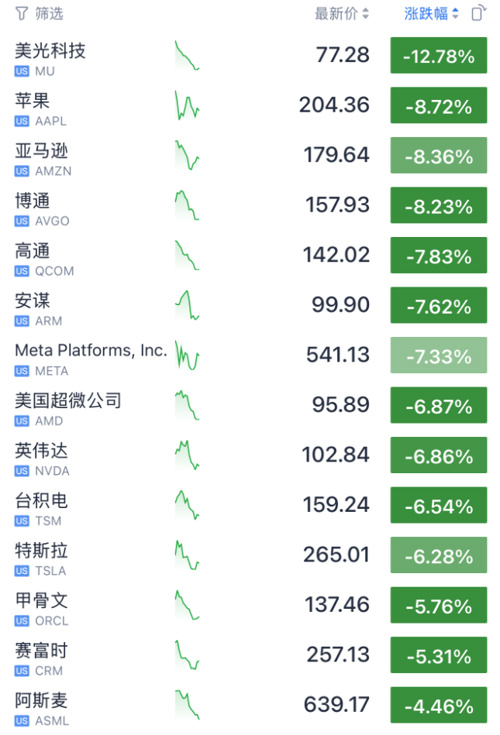500x735 pixels.
Task: Open the META mini trend chart
Action: pyautogui.click(x=187, y=356)
